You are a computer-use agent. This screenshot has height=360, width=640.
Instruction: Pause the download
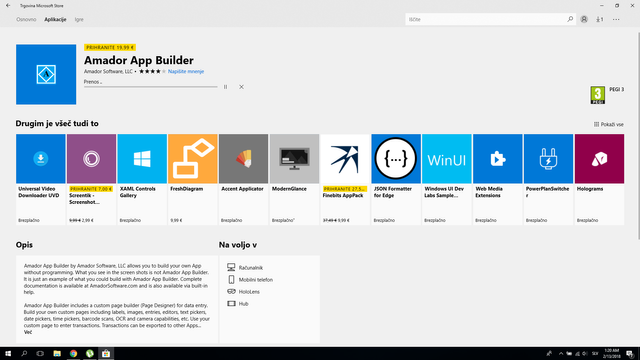pos(225,87)
